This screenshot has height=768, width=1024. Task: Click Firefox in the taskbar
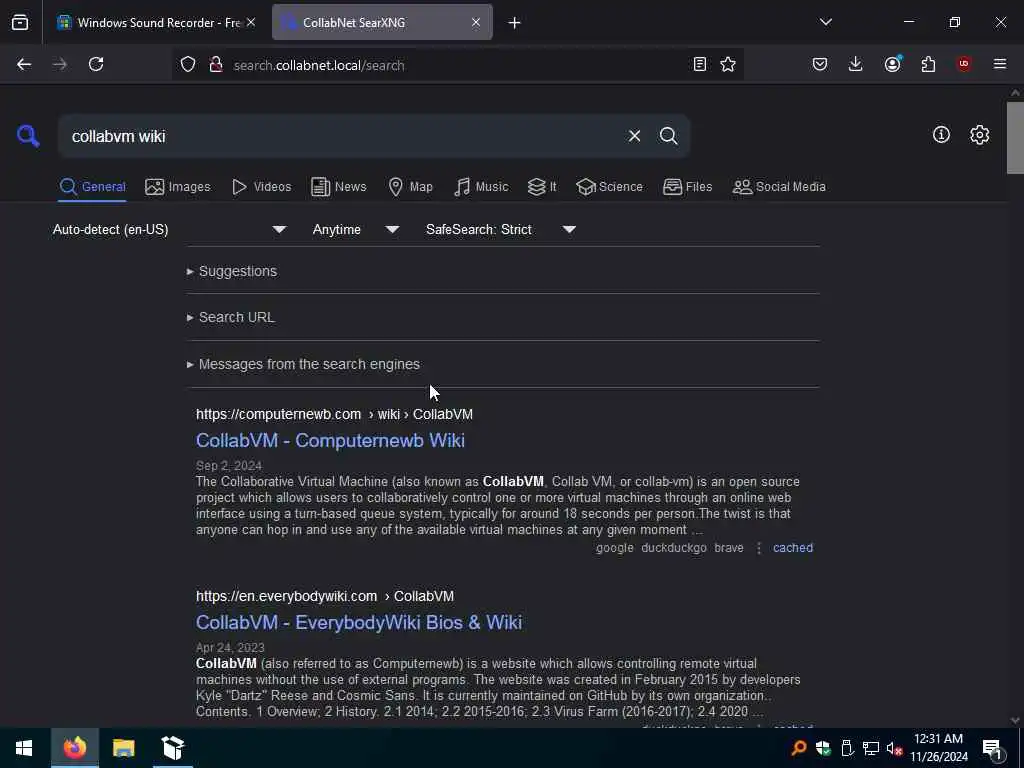click(x=75, y=748)
